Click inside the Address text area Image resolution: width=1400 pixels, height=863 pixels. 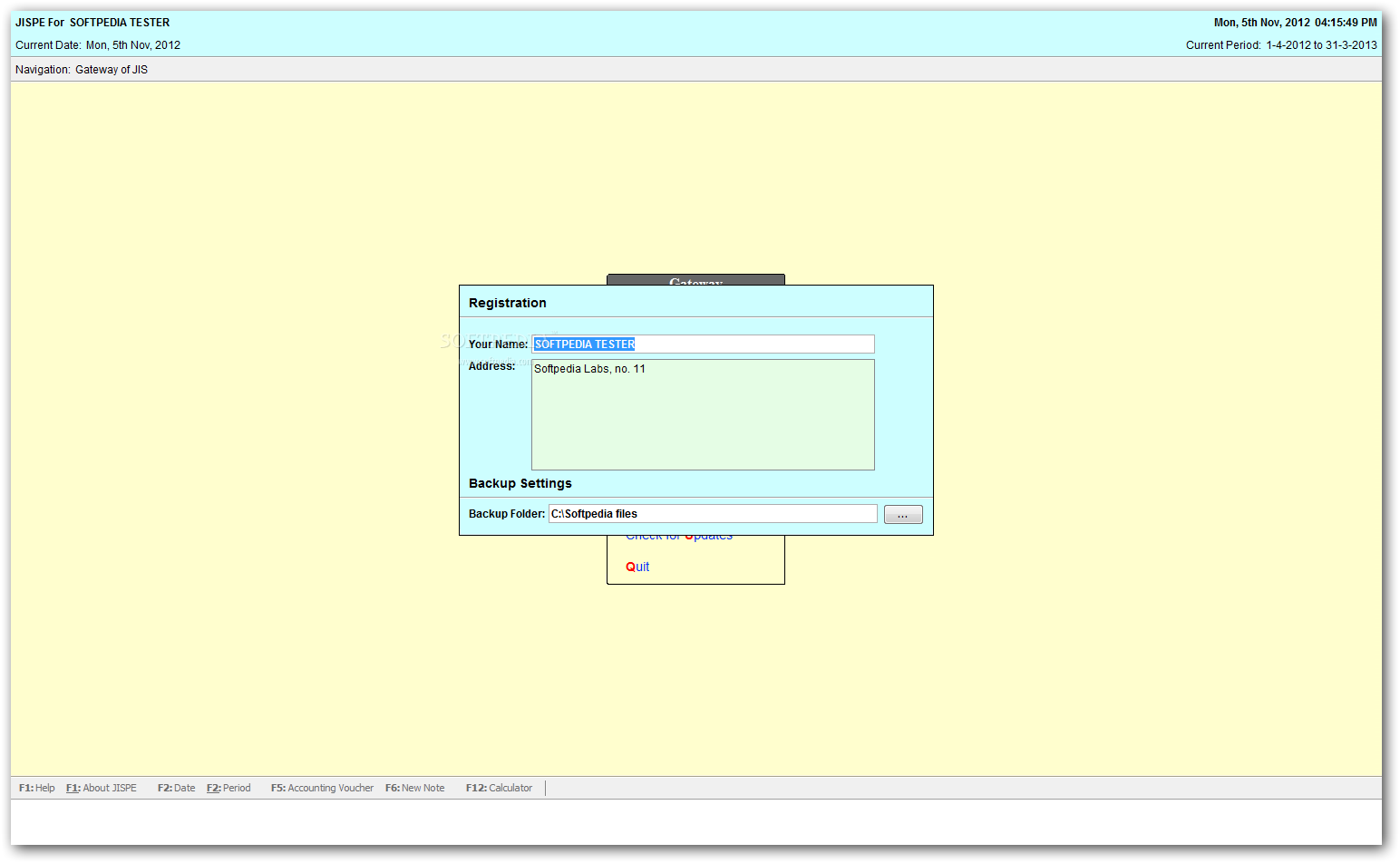pos(703,414)
